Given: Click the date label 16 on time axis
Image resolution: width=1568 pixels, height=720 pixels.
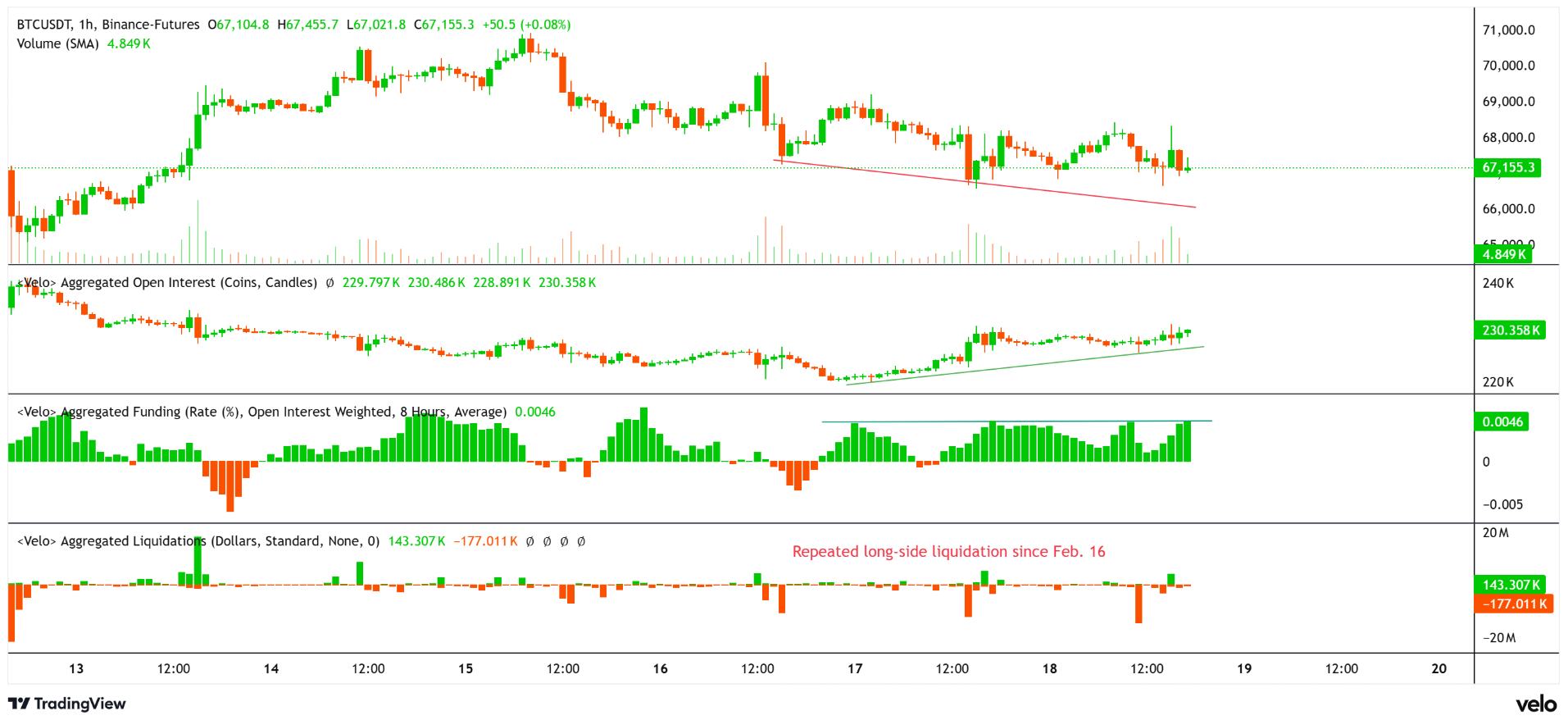Looking at the screenshot, I should pyautogui.click(x=661, y=669).
